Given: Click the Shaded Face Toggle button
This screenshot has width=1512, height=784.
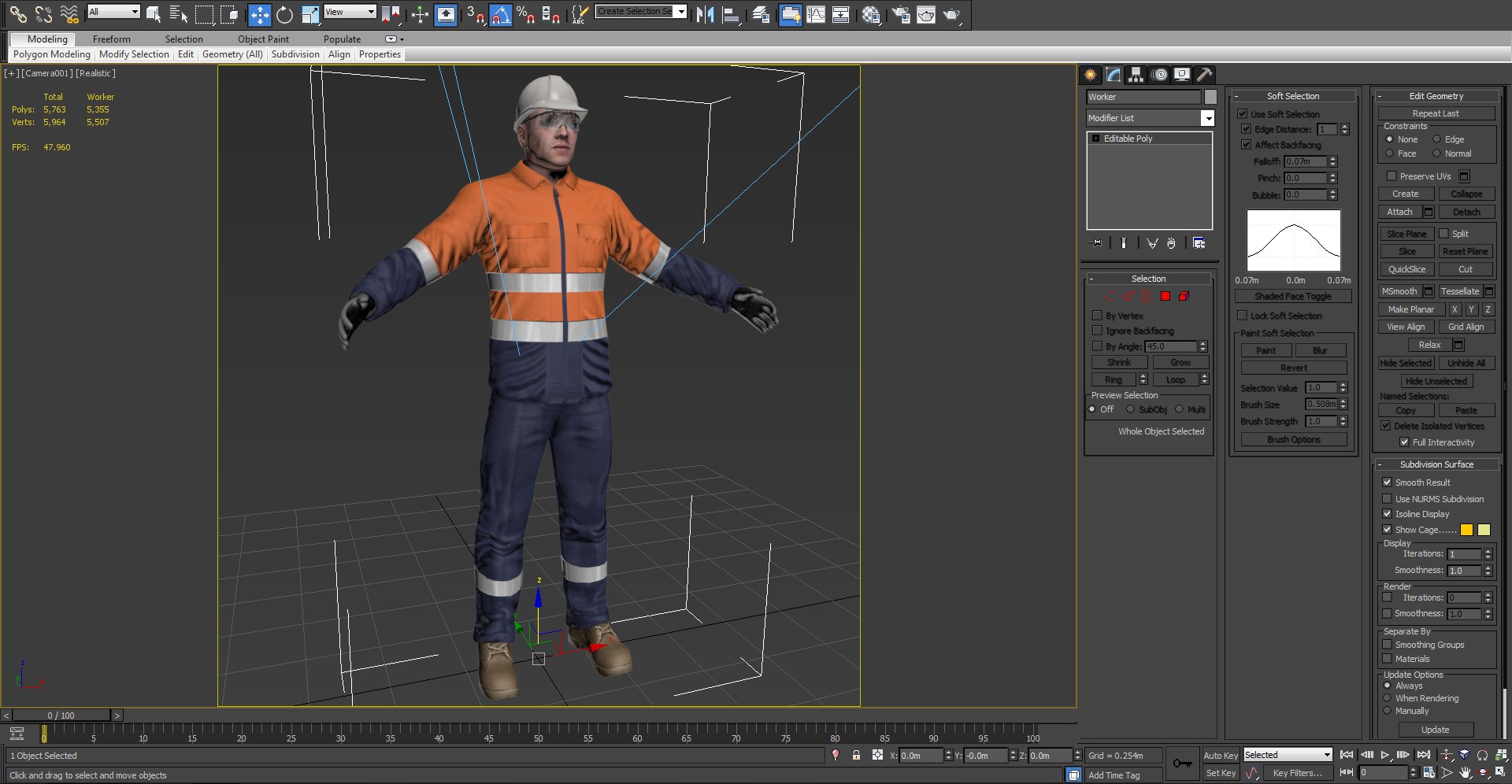Looking at the screenshot, I should click(x=1293, y=296).
